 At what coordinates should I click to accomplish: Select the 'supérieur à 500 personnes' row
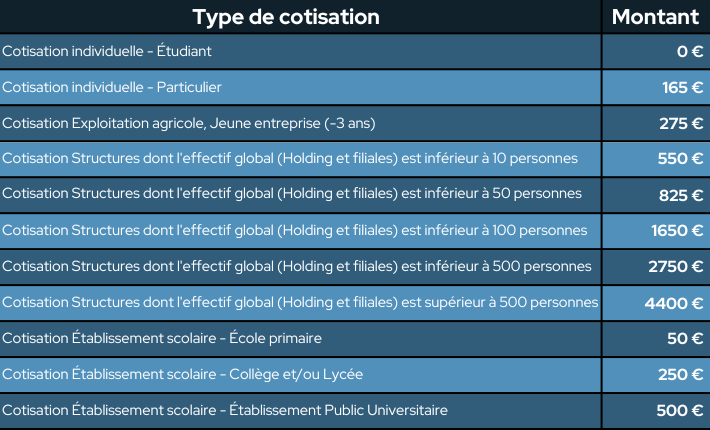300,302
